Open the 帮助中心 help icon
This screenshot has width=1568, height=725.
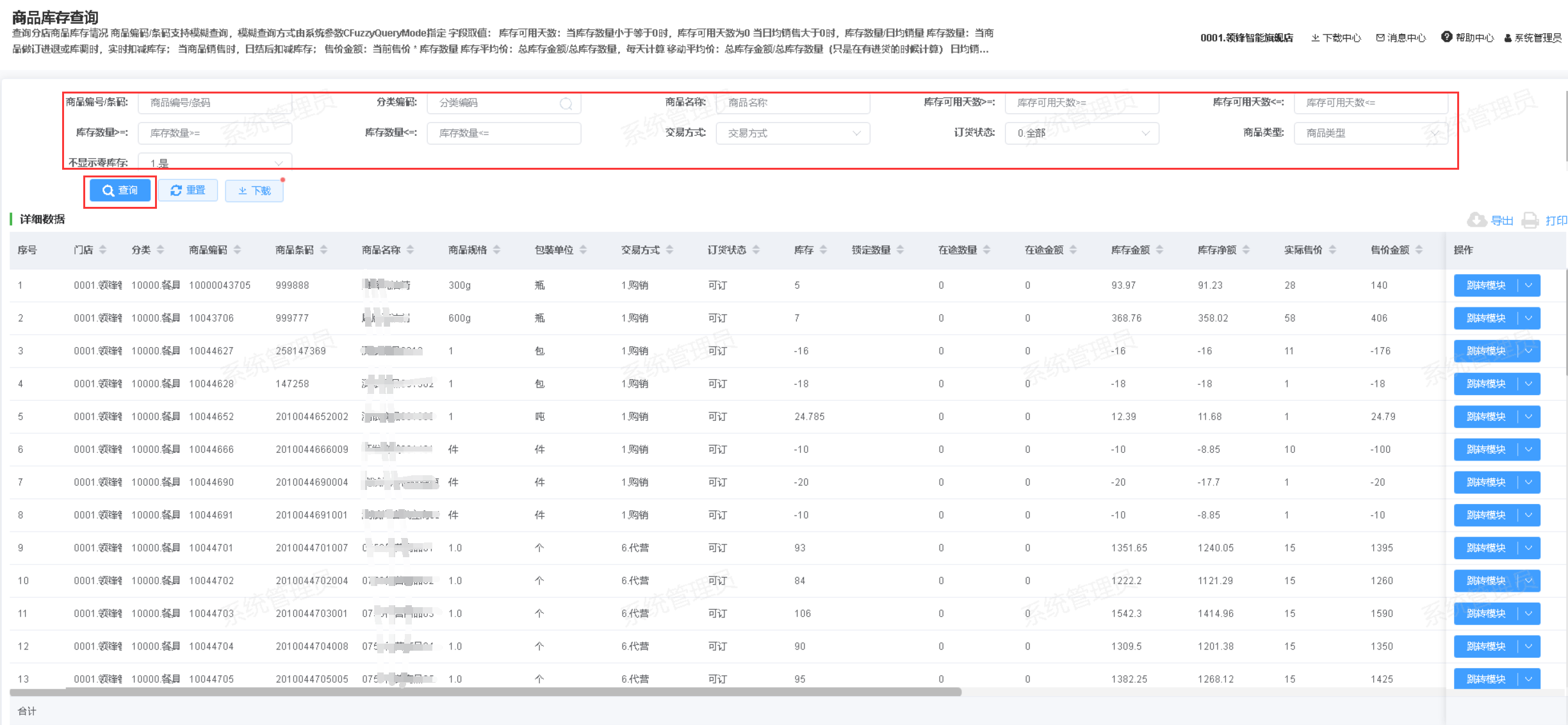[1446, 37]
